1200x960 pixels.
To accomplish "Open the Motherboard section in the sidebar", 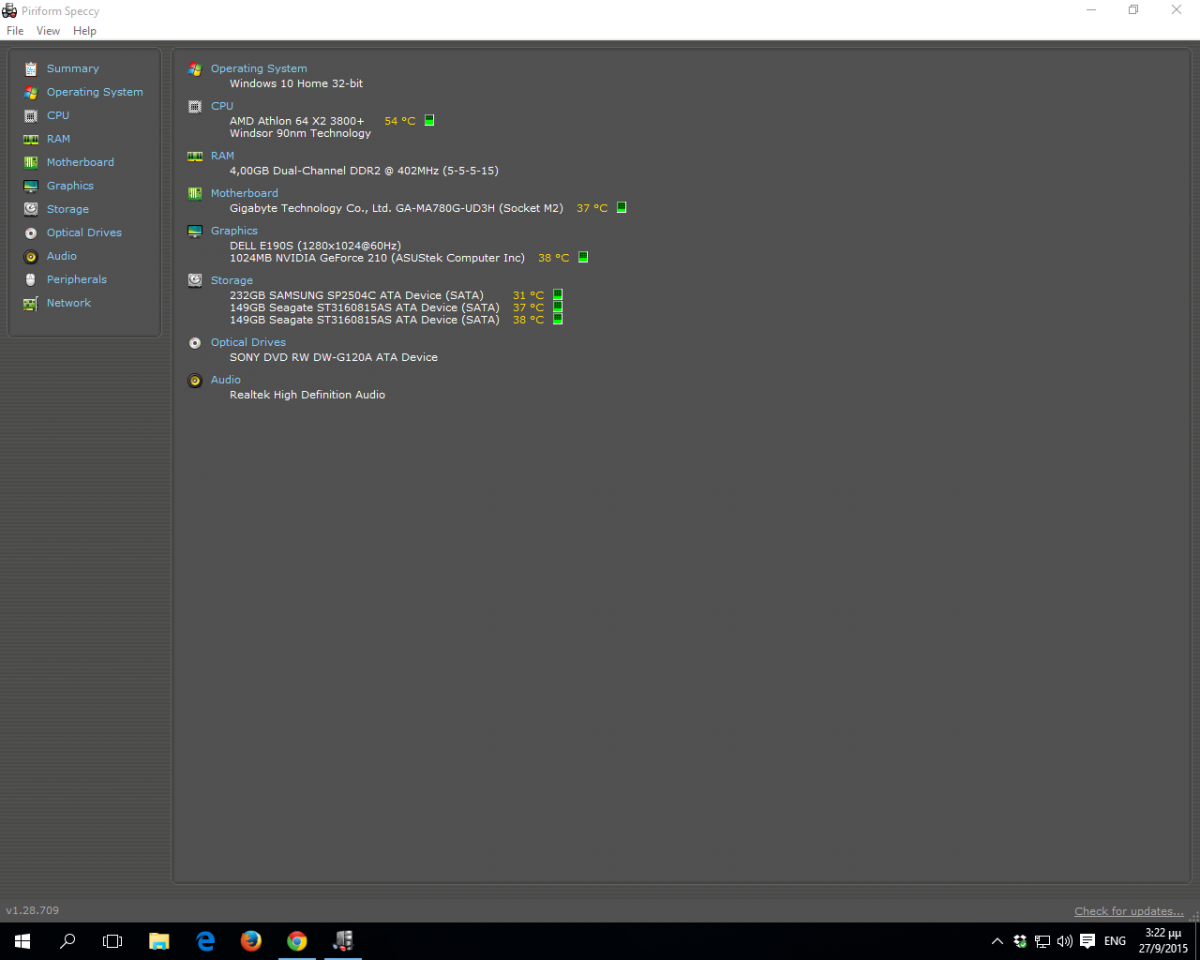I will (x=80, y=162).
